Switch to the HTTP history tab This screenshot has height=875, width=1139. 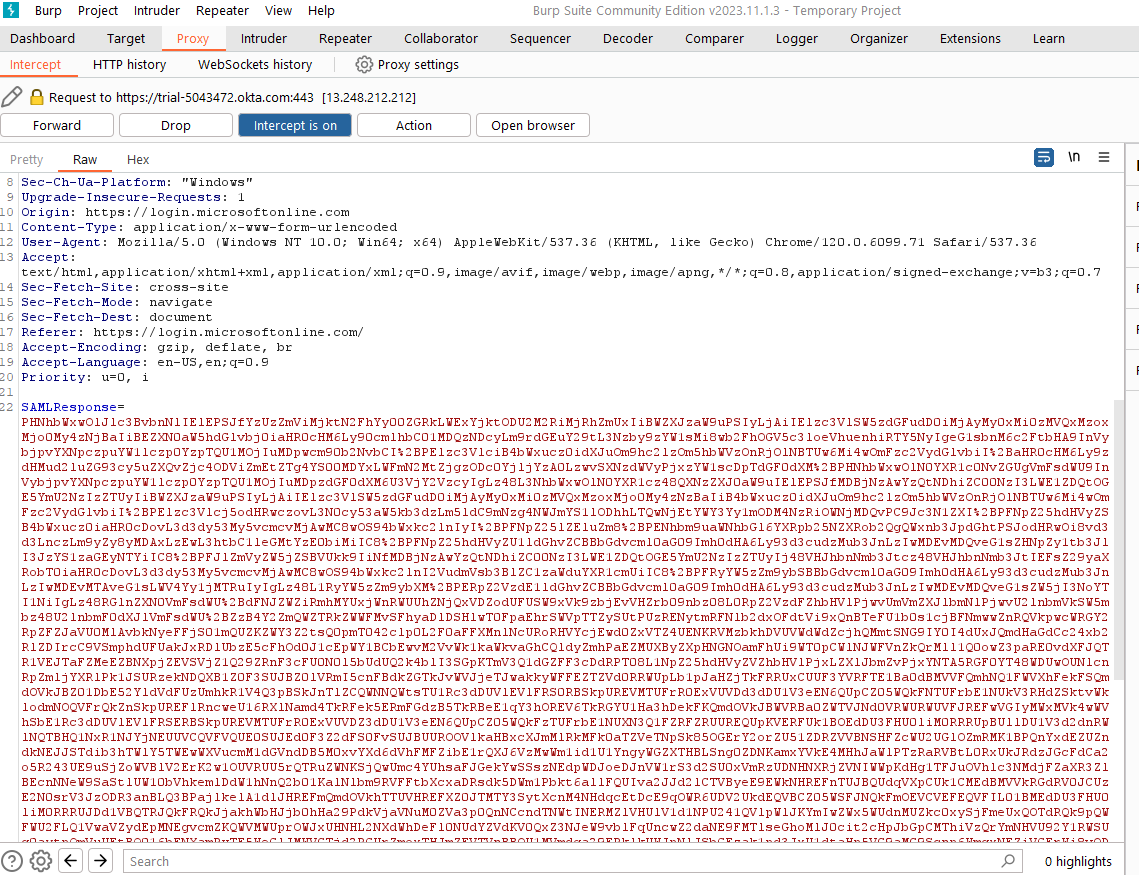(x=129, y=63)
